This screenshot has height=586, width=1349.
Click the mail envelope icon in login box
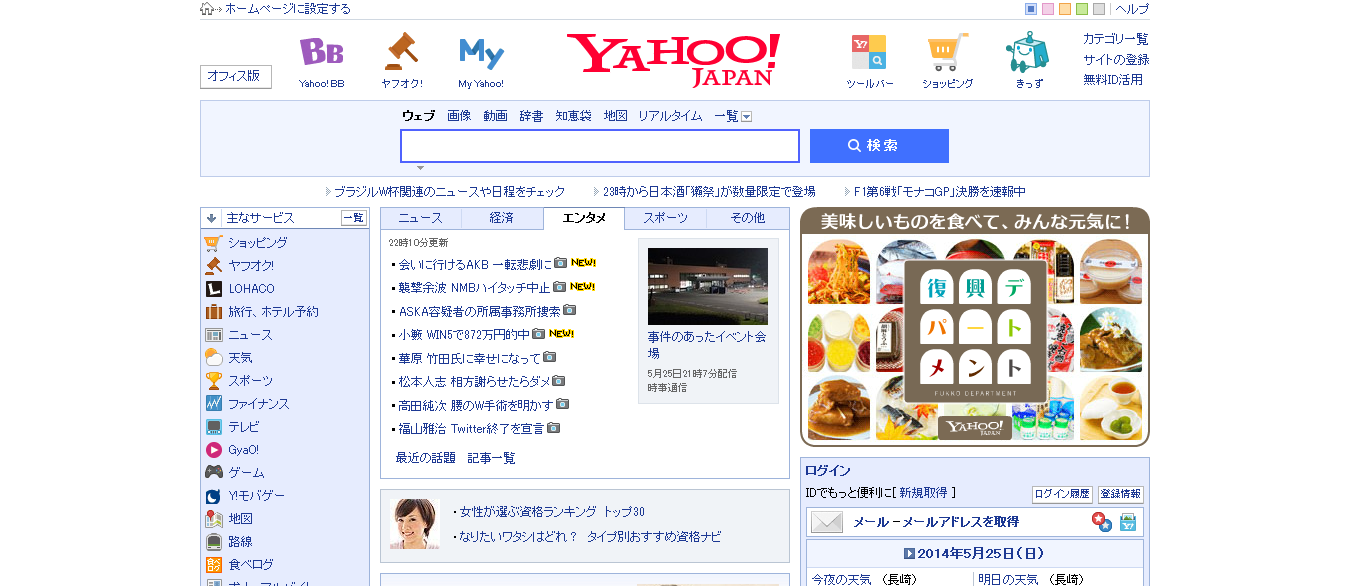827,522
